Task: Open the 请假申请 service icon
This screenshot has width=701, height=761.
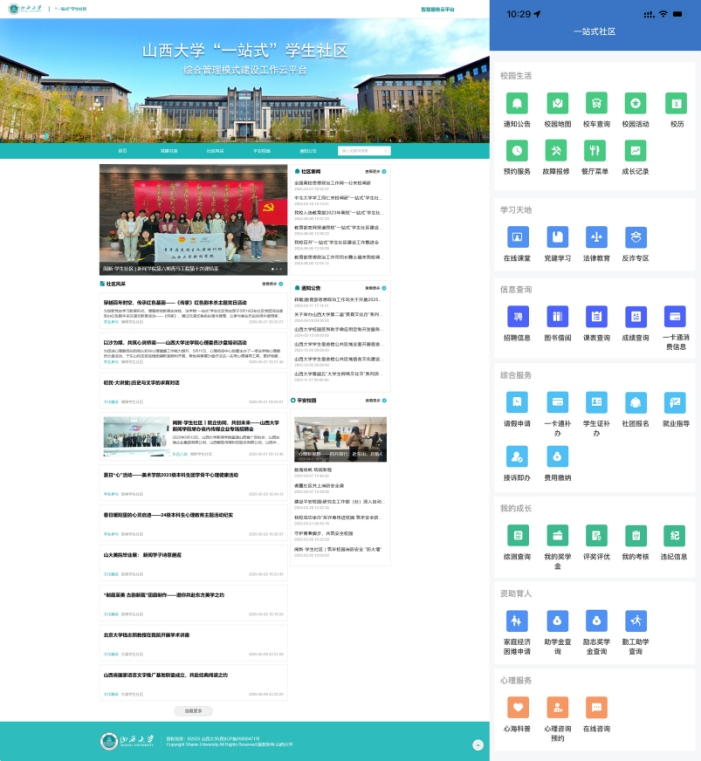Action: (517, 402)
